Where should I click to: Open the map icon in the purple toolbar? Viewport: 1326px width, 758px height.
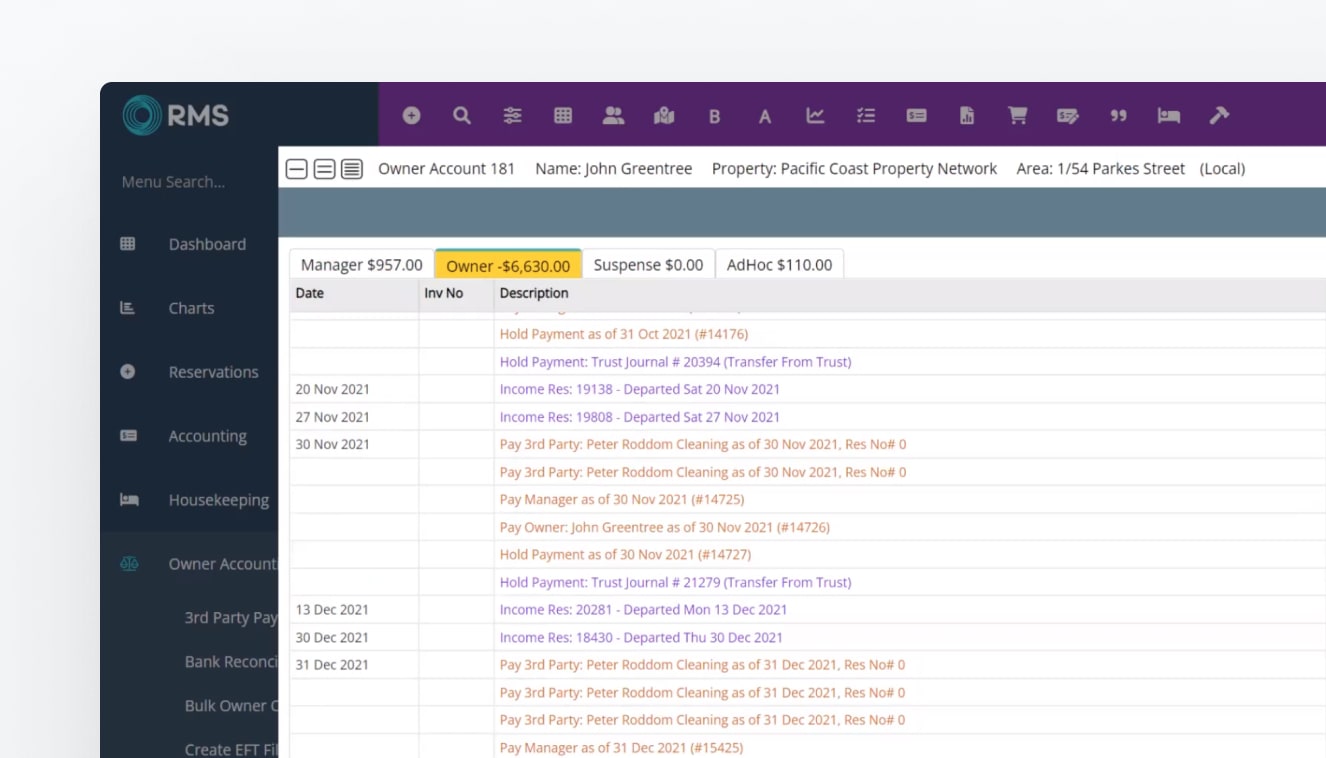664,115
